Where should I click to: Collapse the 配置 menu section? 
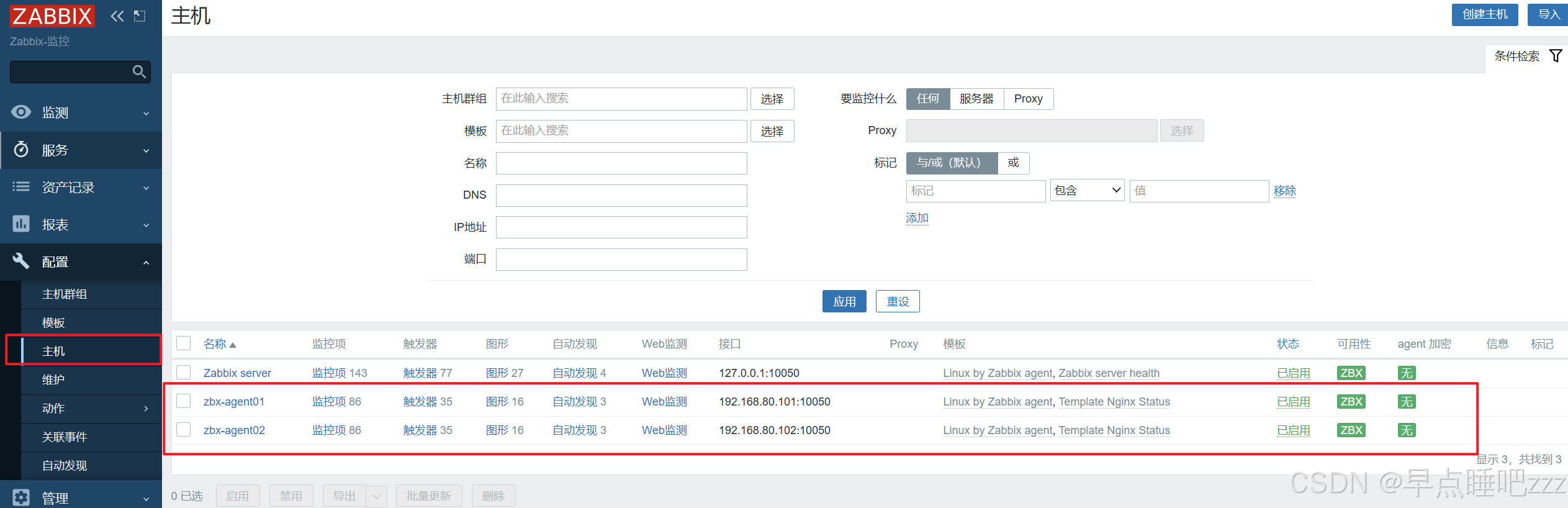pyautogui.click(x=146, y=262)
